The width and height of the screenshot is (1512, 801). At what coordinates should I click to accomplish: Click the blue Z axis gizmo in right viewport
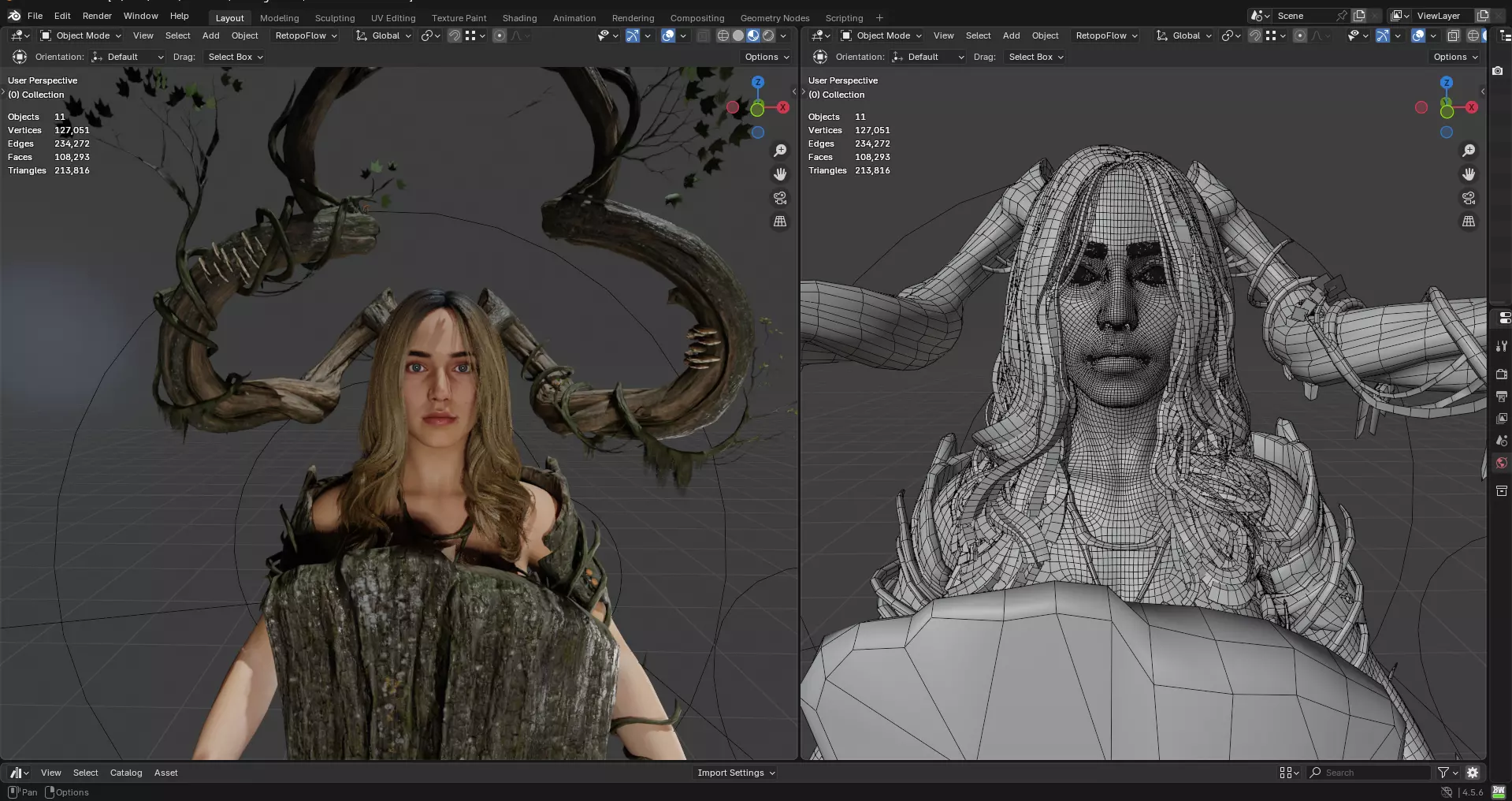(x=1447, y=82)
